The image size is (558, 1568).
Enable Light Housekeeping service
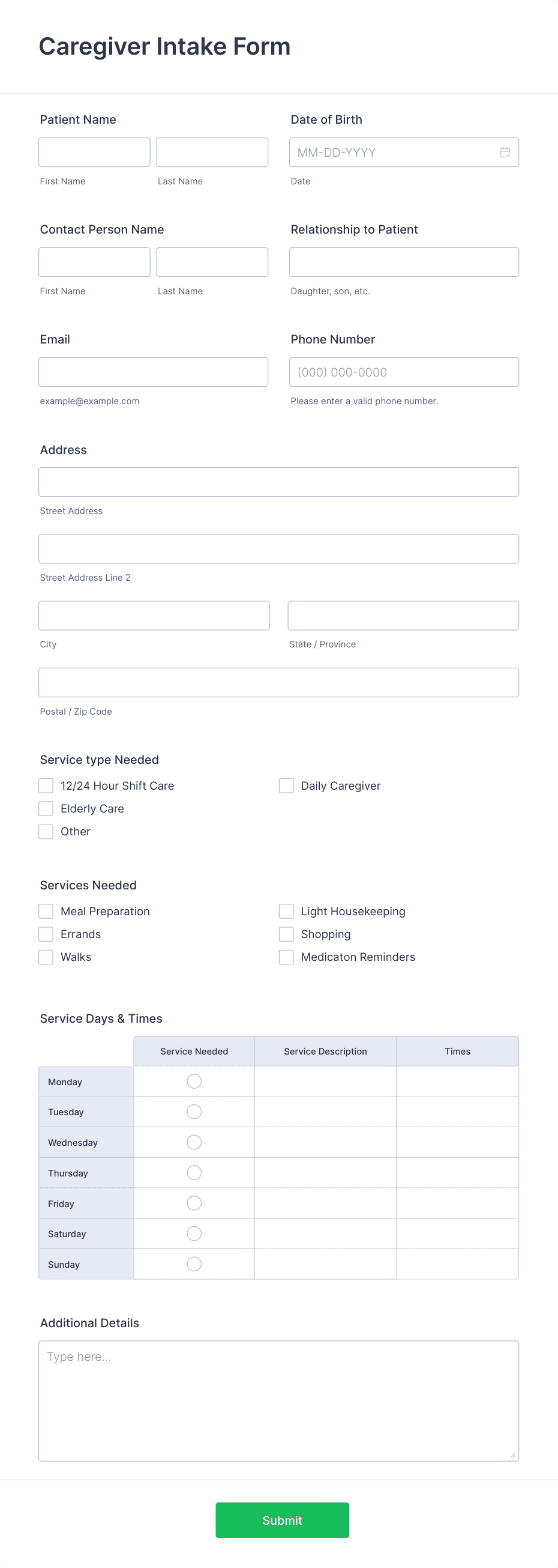tap(286, 910)
